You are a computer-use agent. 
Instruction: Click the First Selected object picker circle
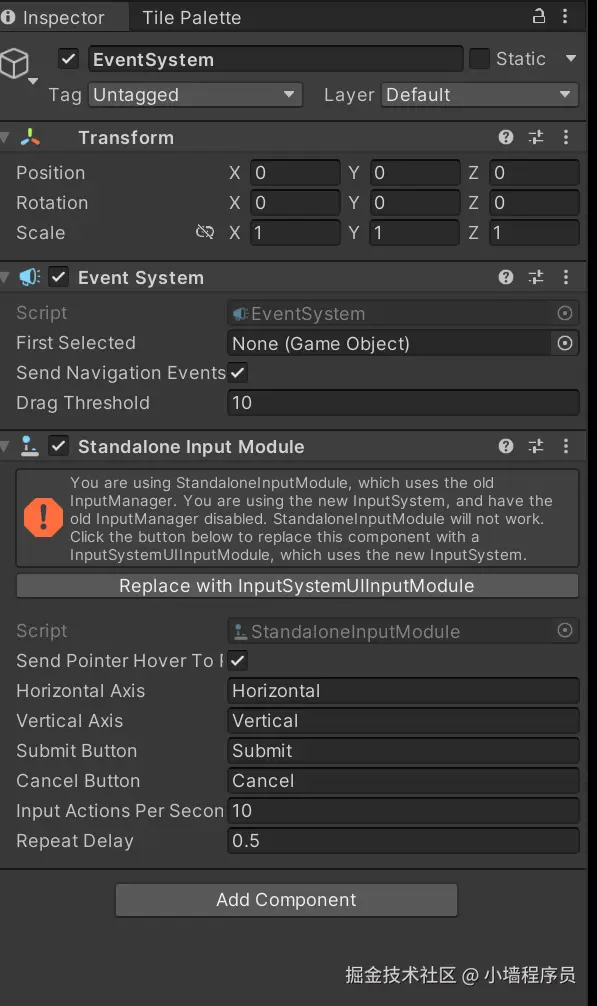[565, 343]
